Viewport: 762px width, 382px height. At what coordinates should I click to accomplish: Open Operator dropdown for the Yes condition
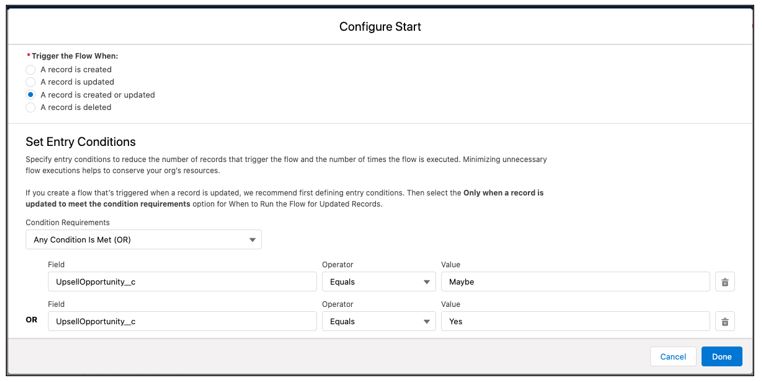point(379,321)
